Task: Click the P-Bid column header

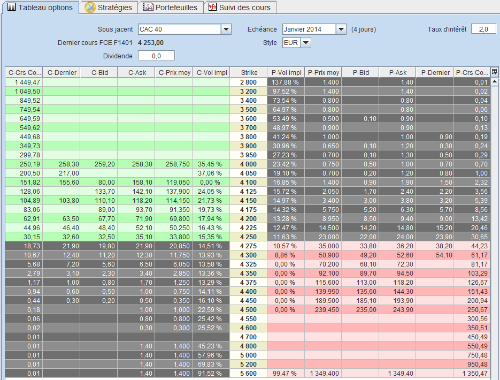Action: pyautogui.click(x=360, y=72)
